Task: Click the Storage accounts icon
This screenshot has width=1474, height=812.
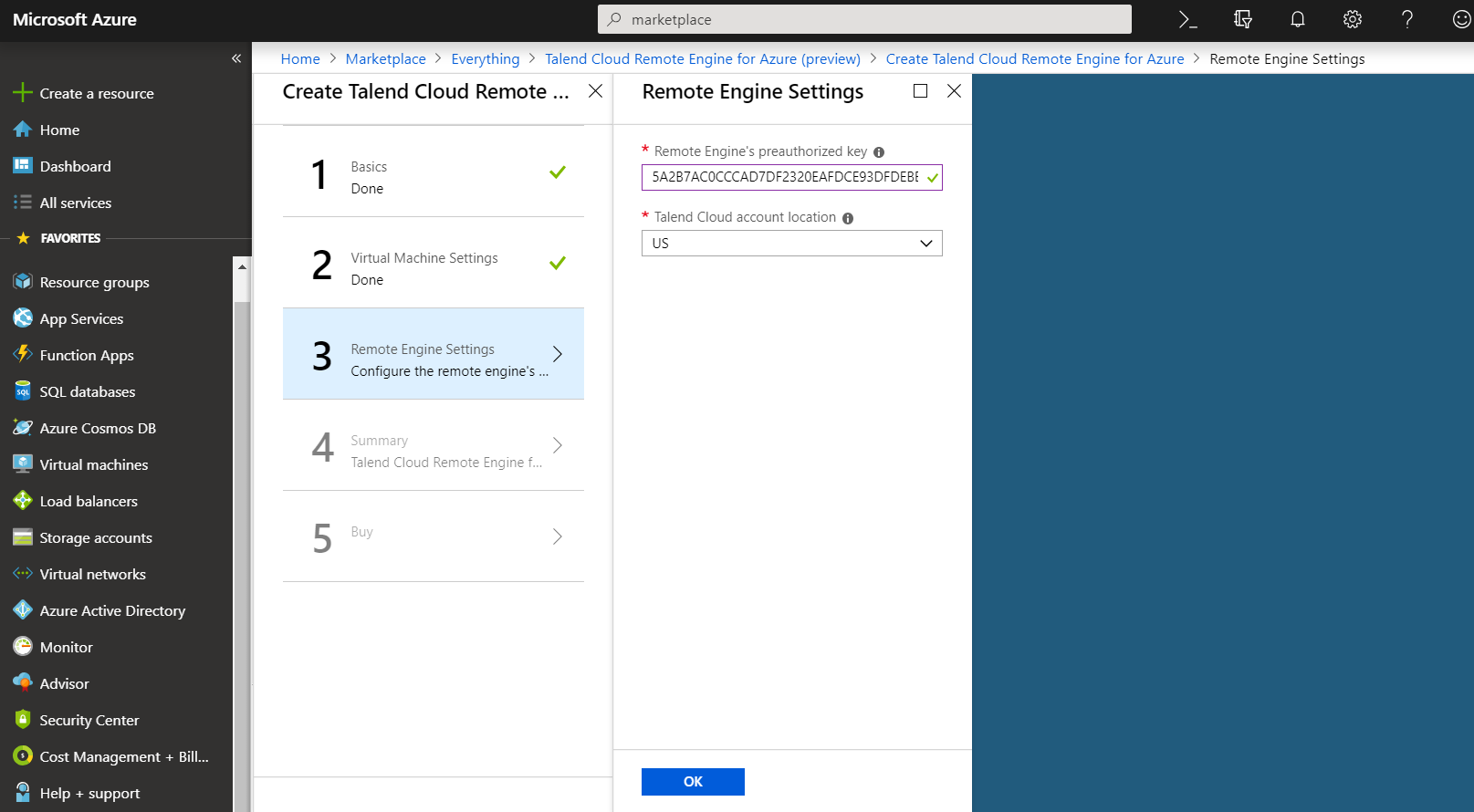Action: 23,537
